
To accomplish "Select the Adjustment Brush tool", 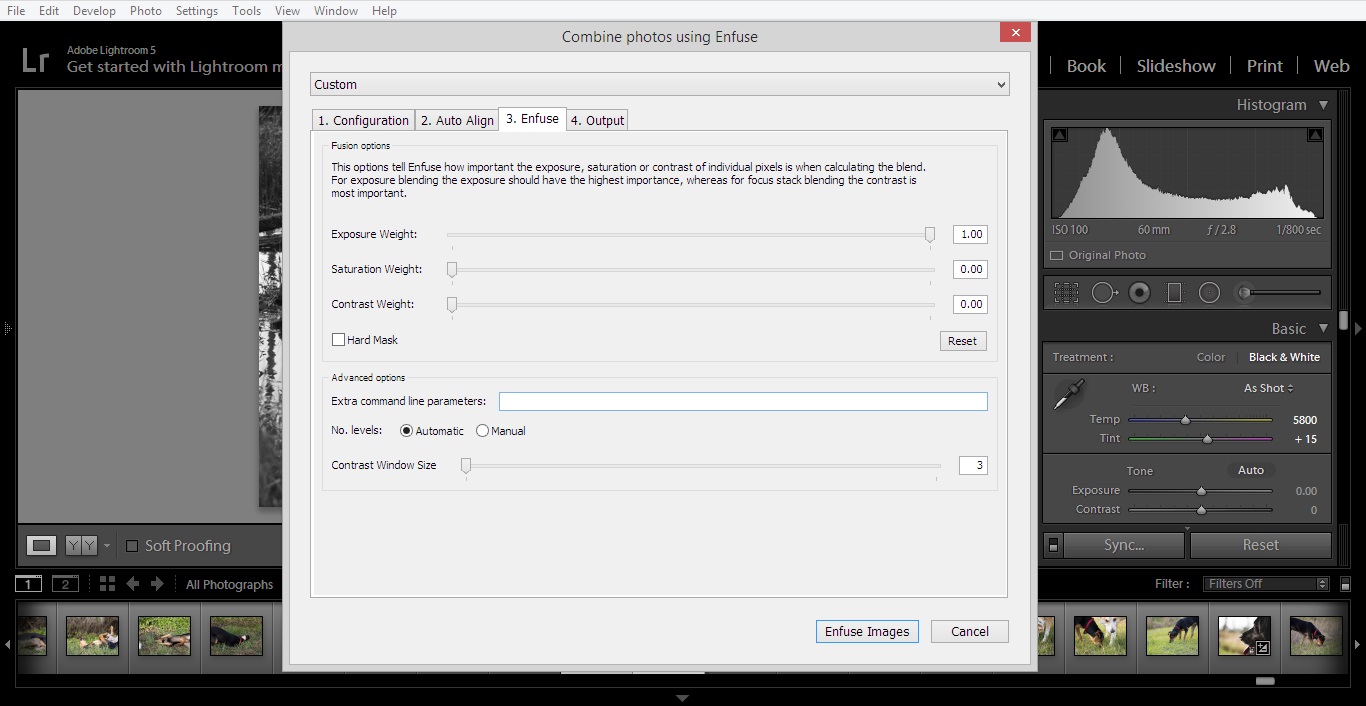I will [x=1280, y=293].
